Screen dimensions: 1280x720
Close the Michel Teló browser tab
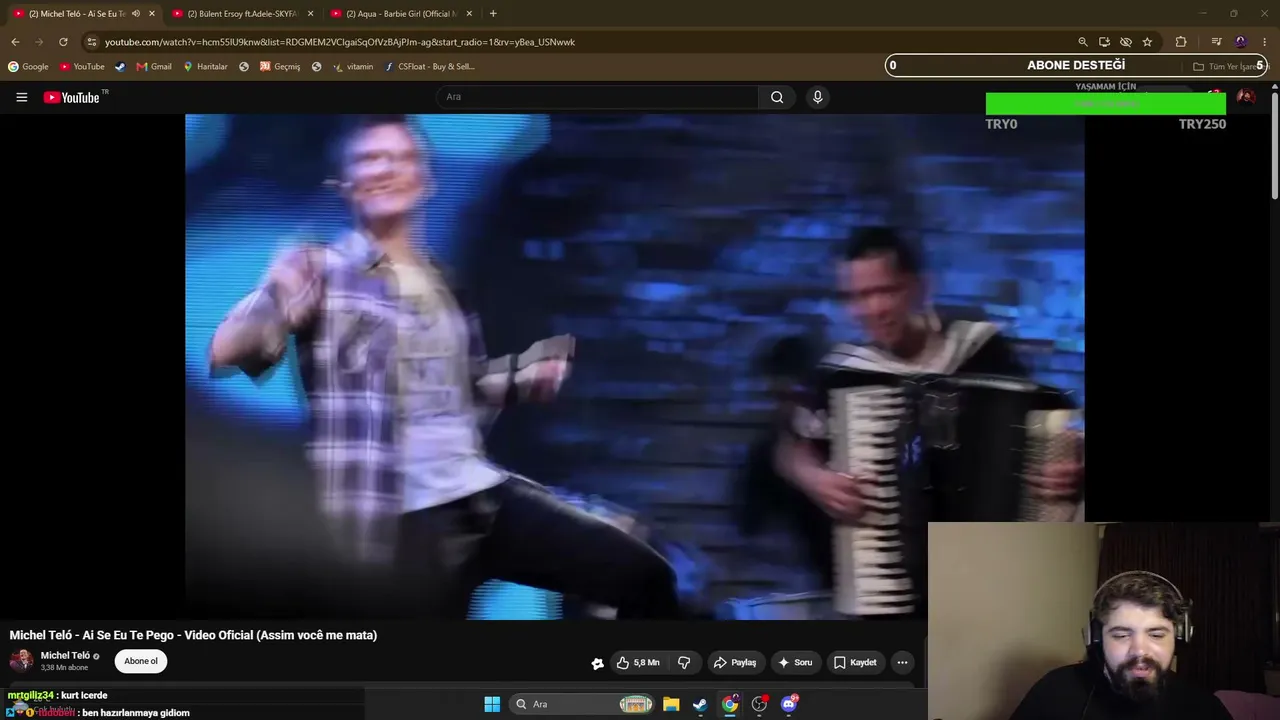(152, 14)
